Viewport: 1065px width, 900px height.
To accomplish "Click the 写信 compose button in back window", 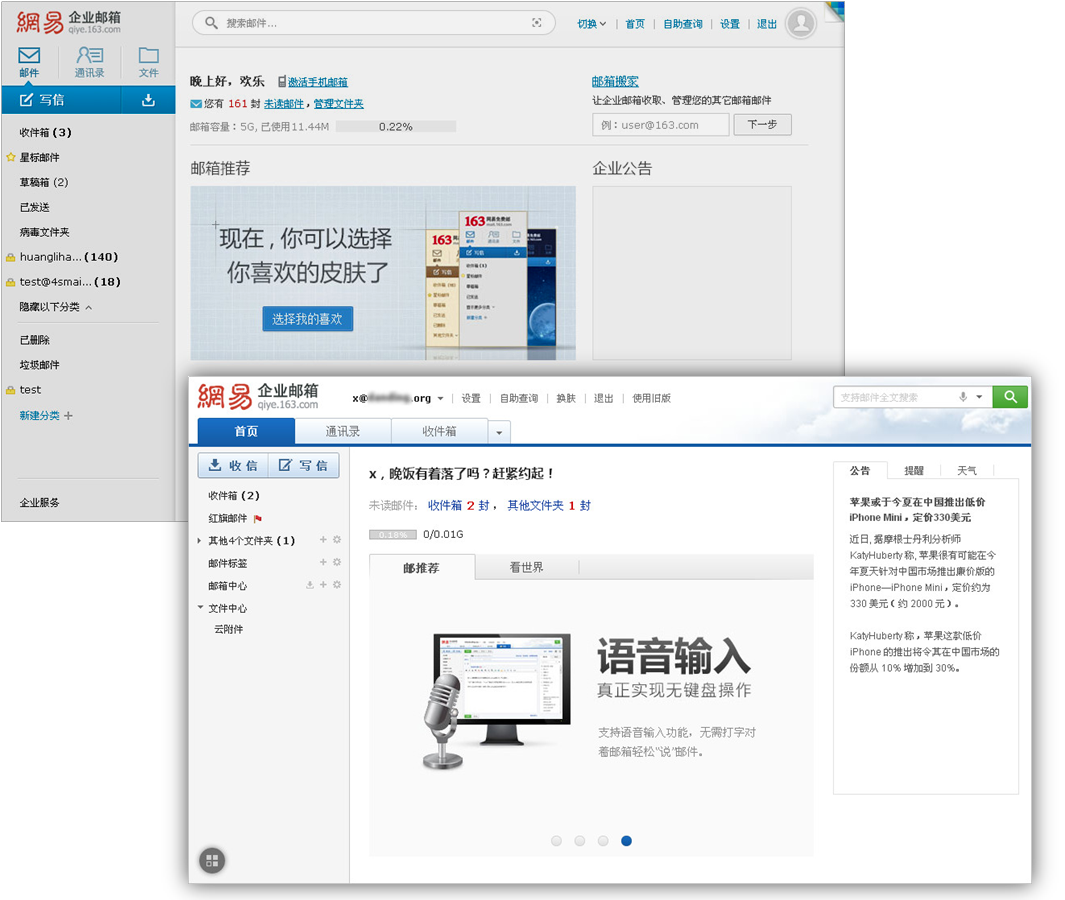I will pos(61,101).
